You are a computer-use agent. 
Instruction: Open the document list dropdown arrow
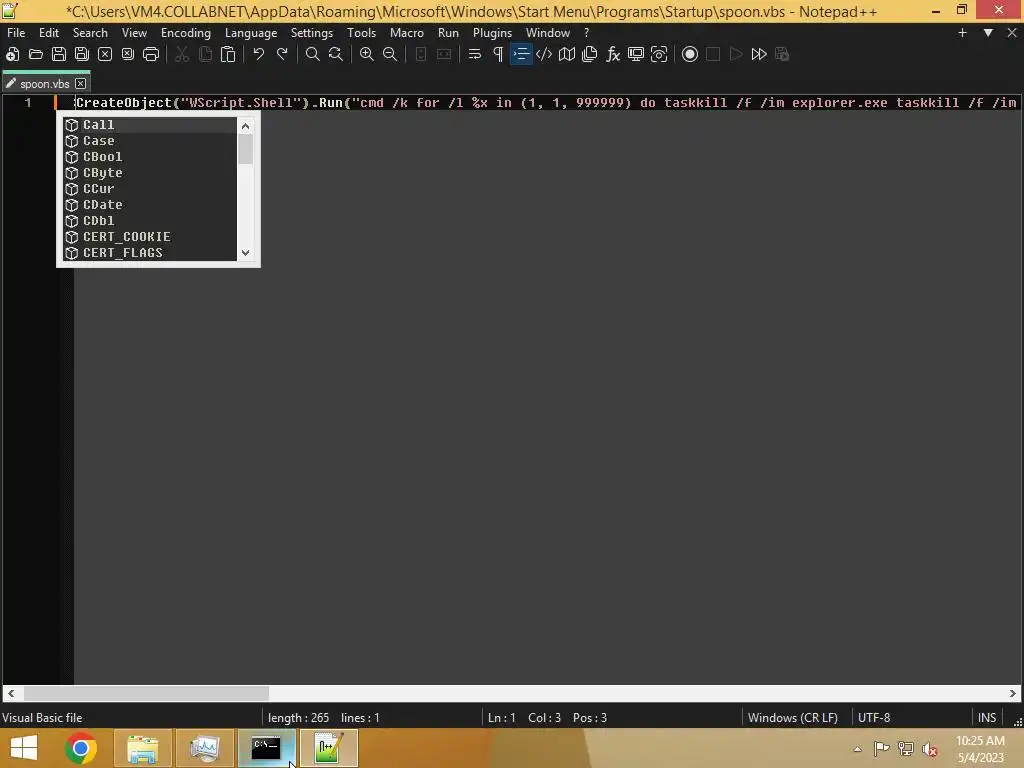coord(988,33)
